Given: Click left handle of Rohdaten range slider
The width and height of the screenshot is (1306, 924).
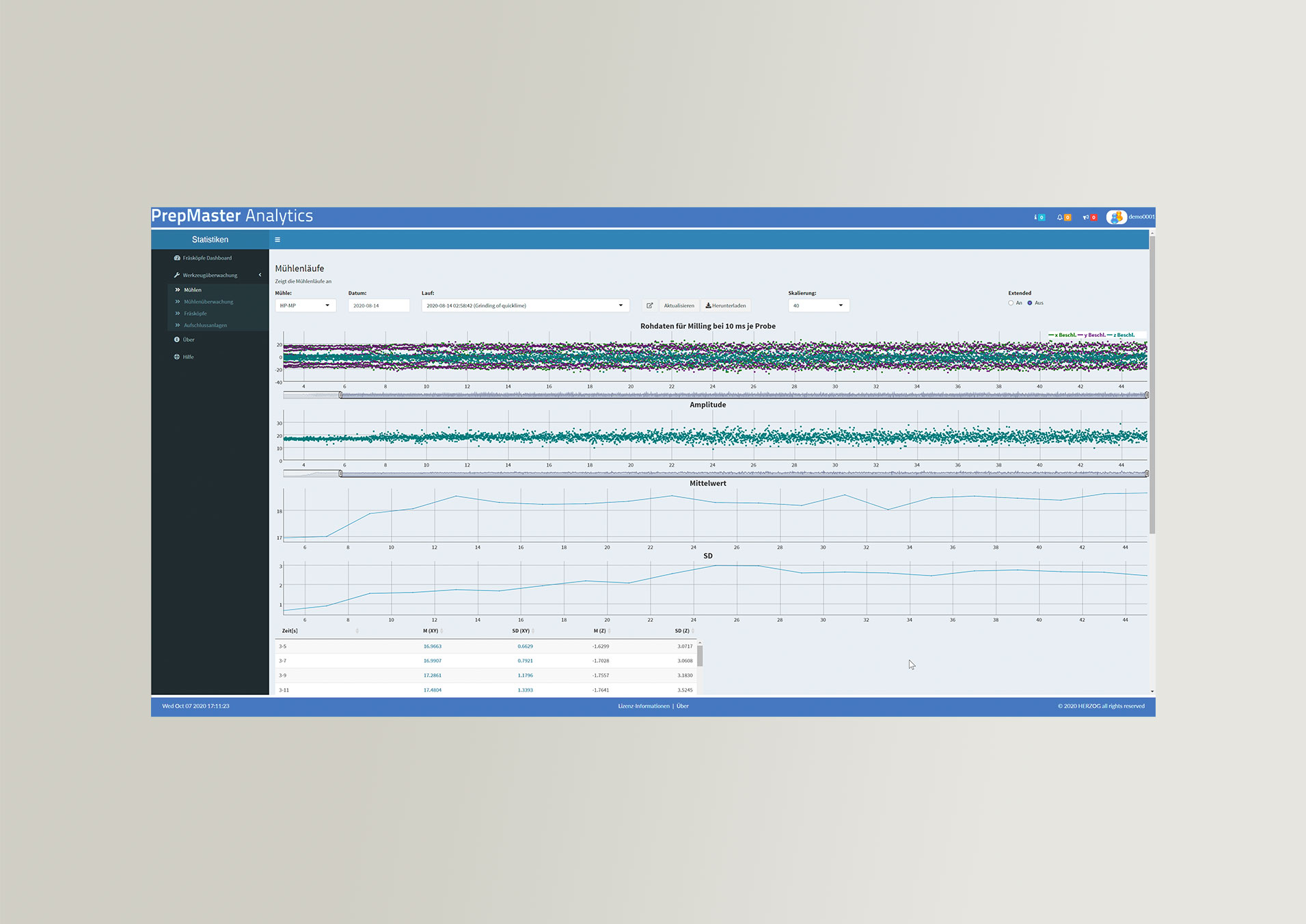Looking at the screenshot, I should pos(341,395).
